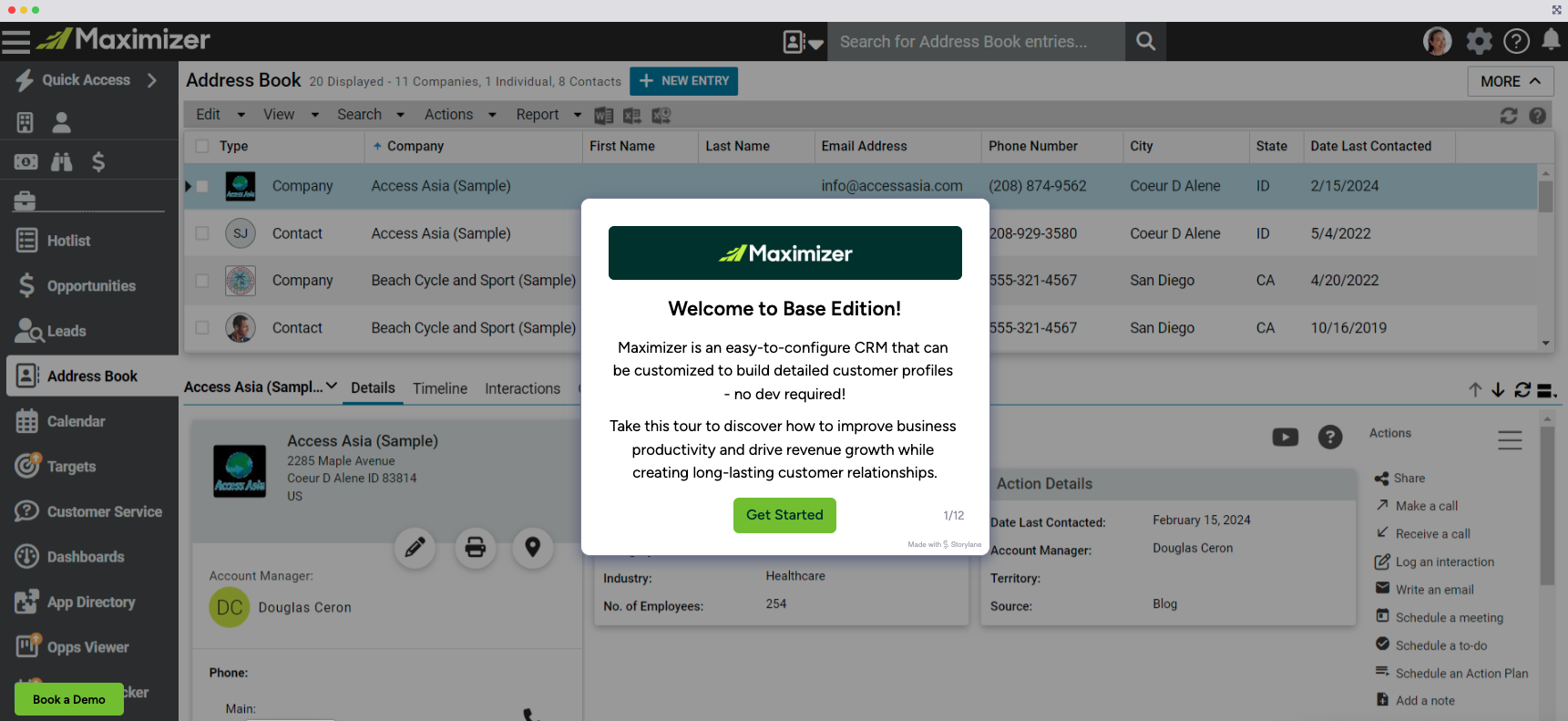The height and width of the screenshot is (721, 1568).
Task: Check the Access Asia Contact row checkbox
Action: click(202, 233)
